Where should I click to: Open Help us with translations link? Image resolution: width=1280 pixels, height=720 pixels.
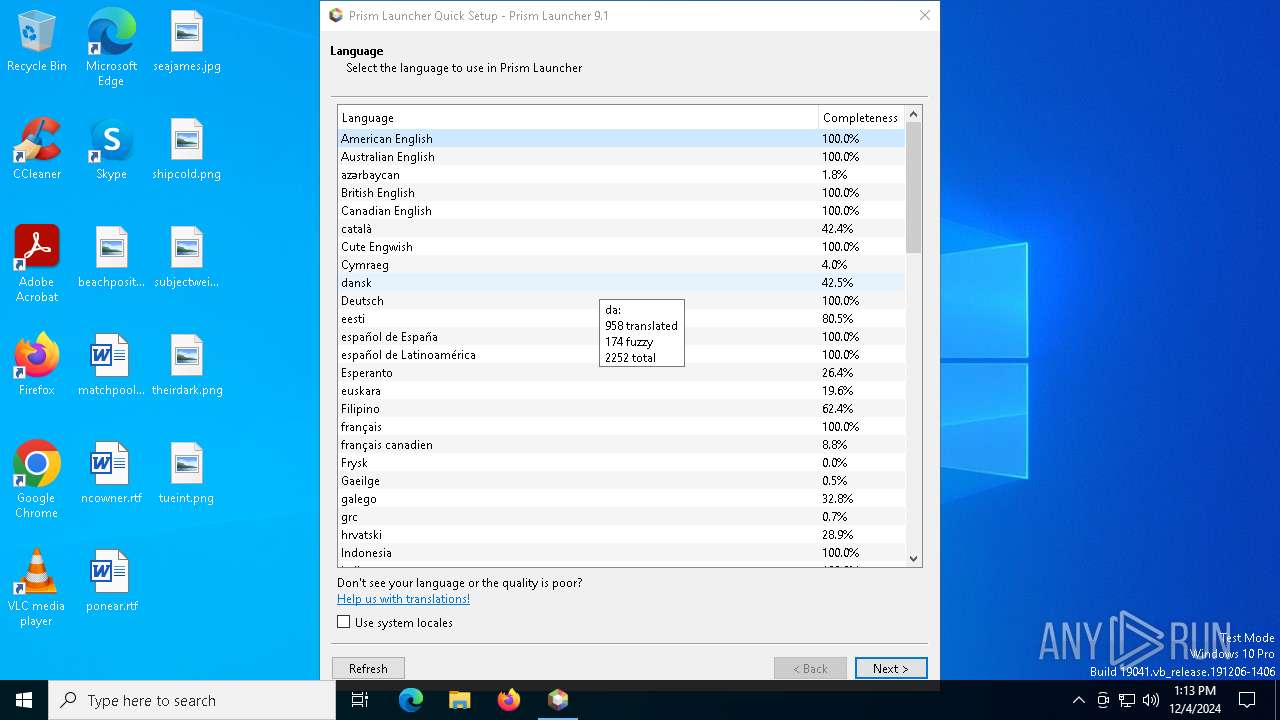[x=403, y=599]
